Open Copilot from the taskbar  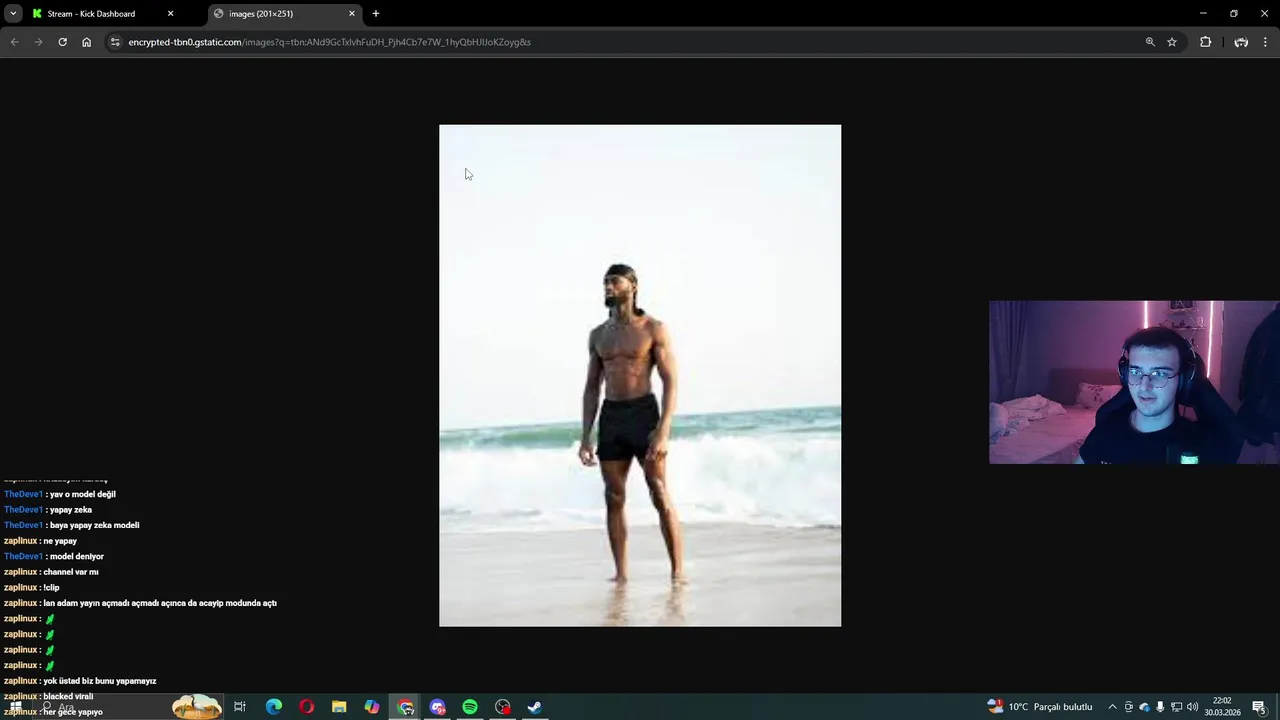coord(372,707)
